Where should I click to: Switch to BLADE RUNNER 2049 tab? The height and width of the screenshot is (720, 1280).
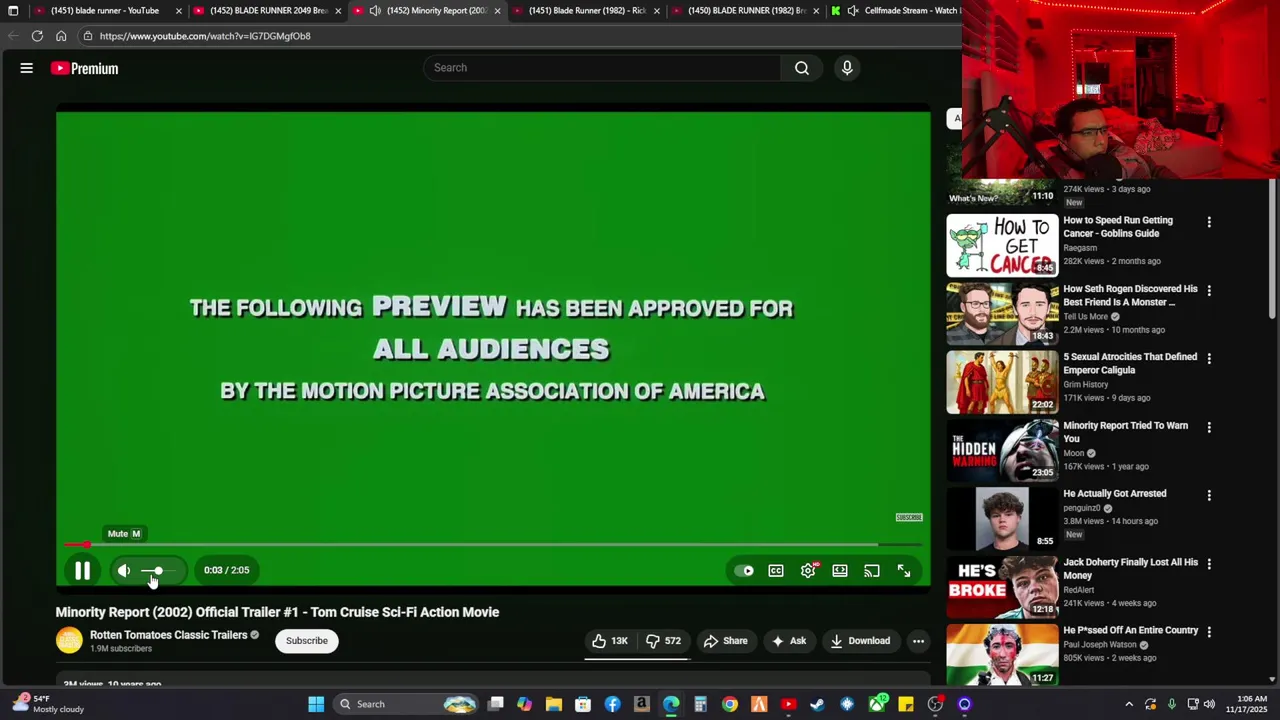pos(268,11)
